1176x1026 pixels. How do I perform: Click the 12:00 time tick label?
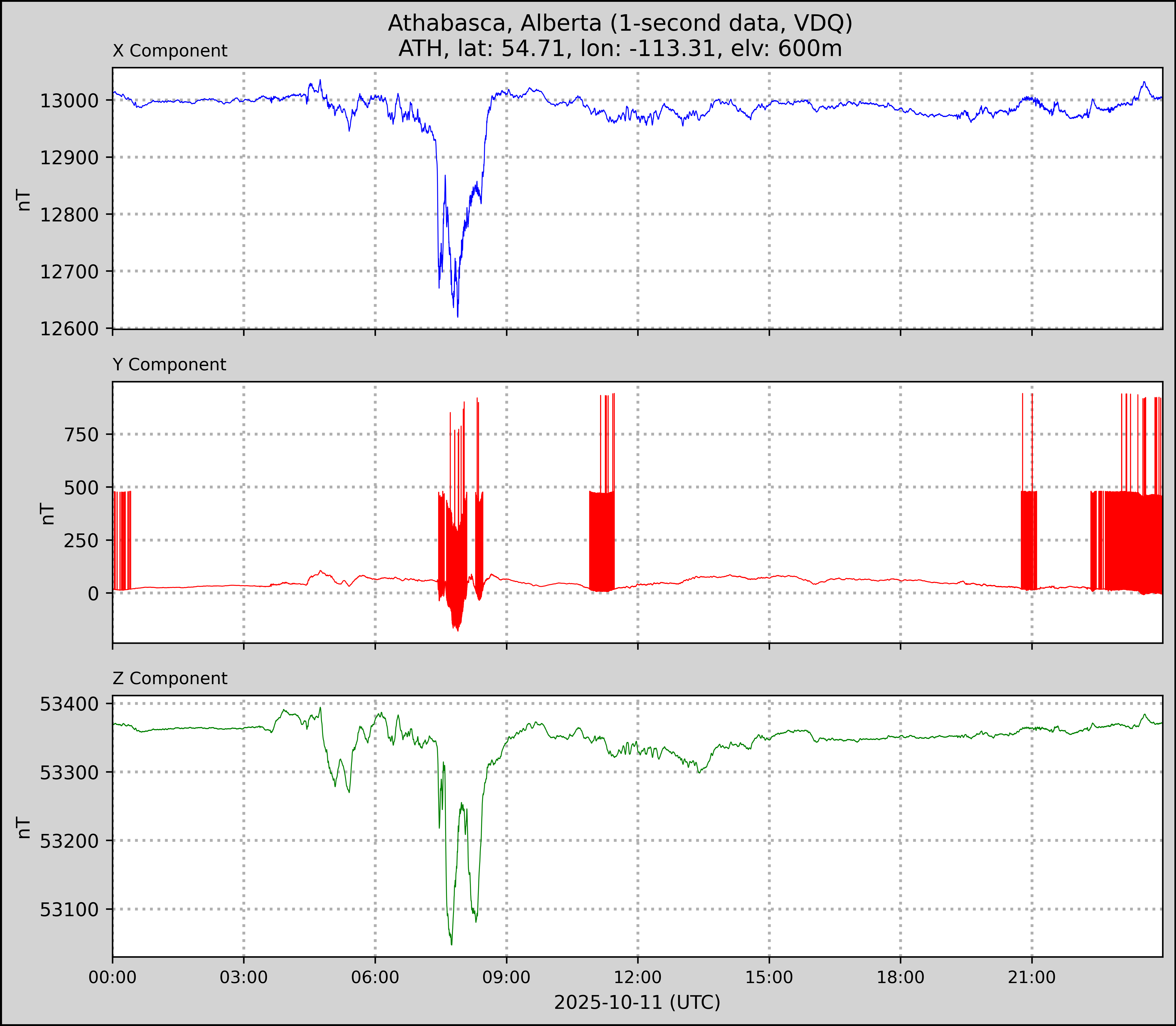(638, 977)
